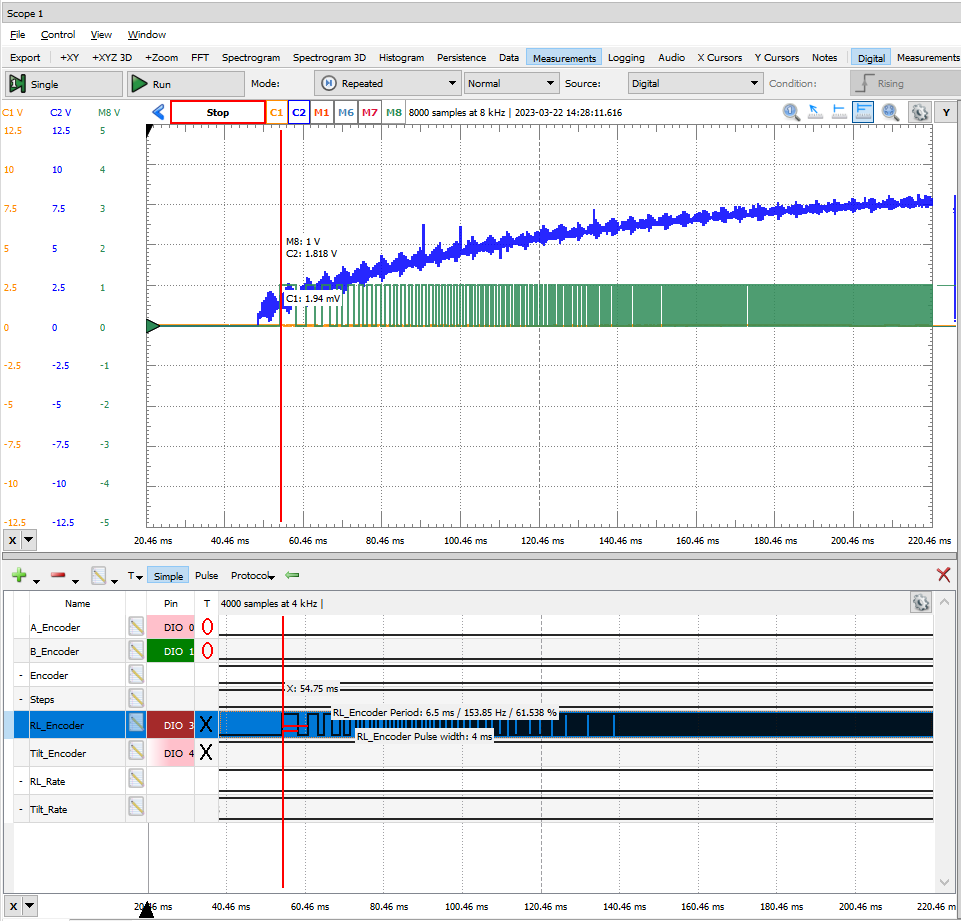Click the dark red DIO 3 pin cell
Image resolution: width=961 pixels, height=921 pixels.
(x=170, y=725)
